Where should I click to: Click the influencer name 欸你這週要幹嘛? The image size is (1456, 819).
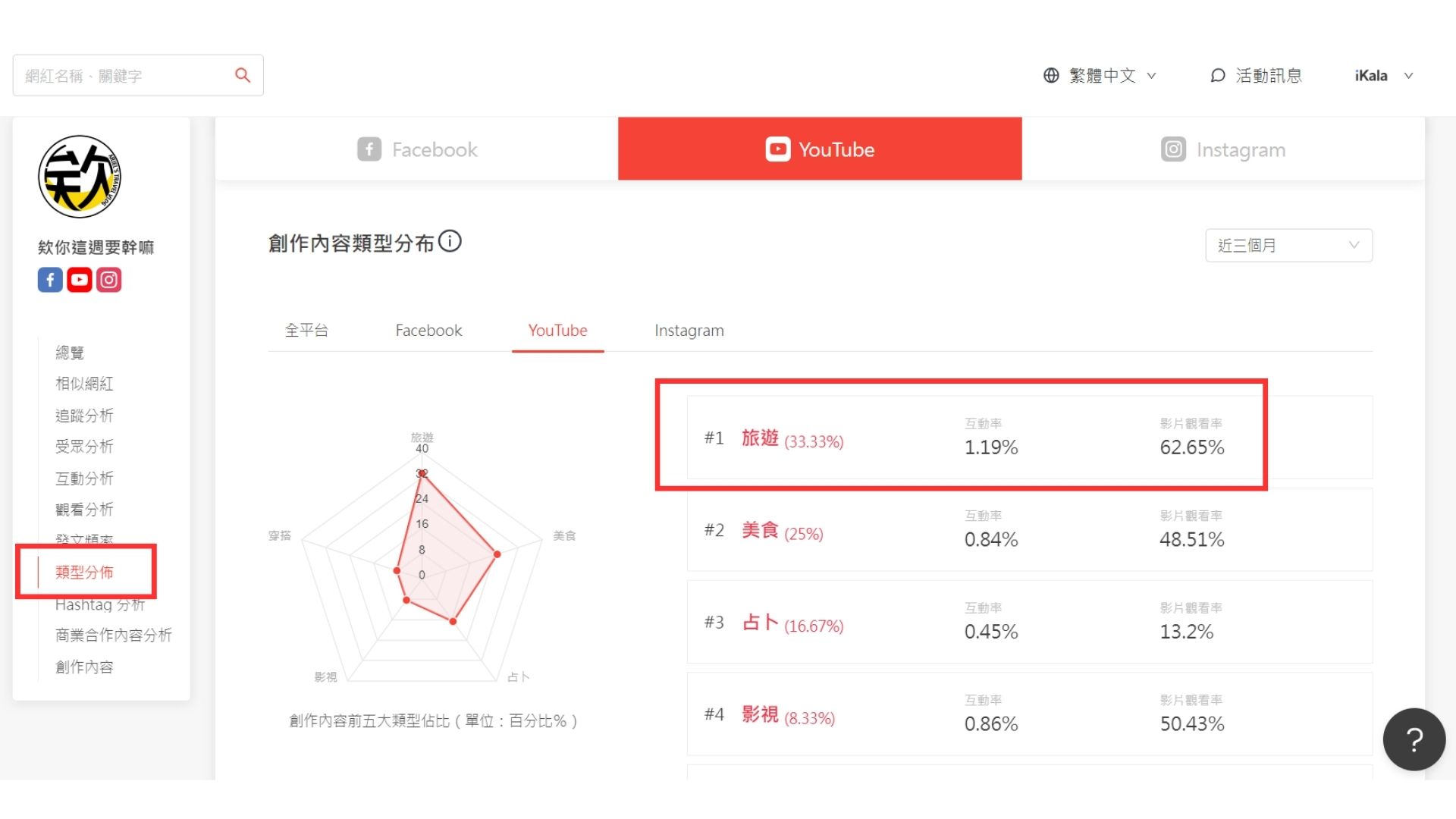tap(96, 247)
